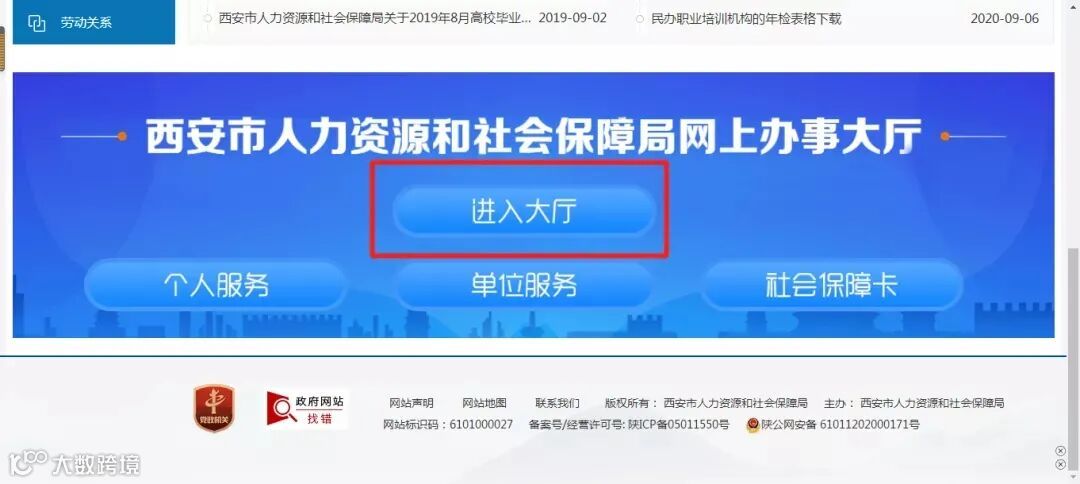Open the 2019年8月高校毕业 news link
The height and width of the screenshot is (484, 1080).
(x=375, y=18)
